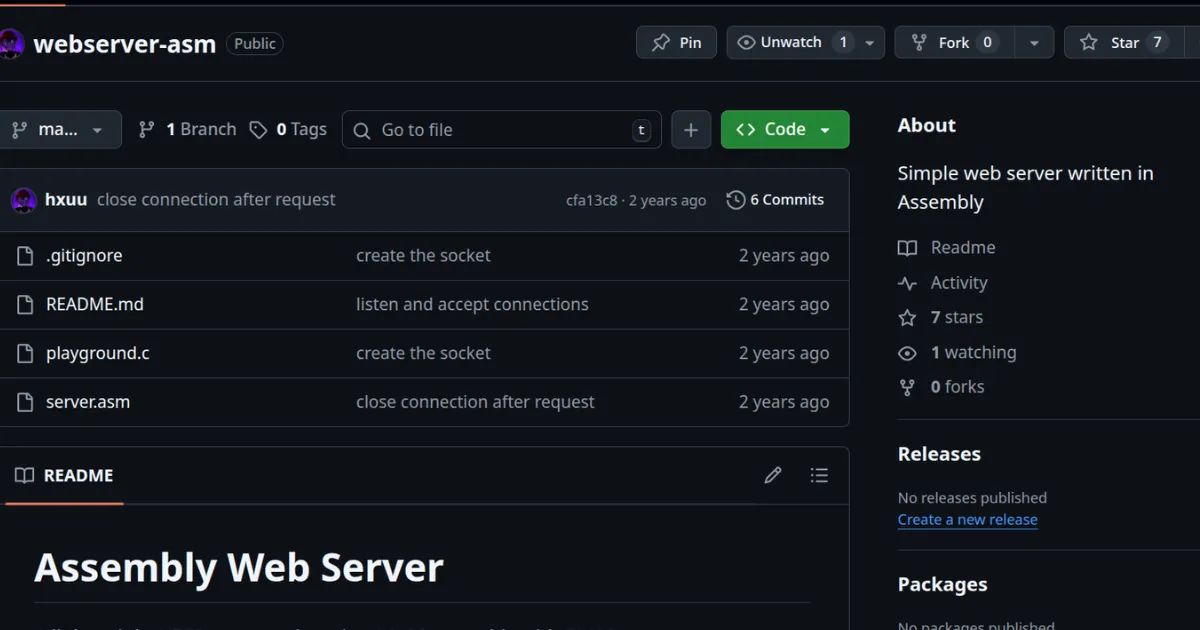This screenshot has width=1200, height=630.
Task: Click the watch count badge 1
Action: coord(843,42)
